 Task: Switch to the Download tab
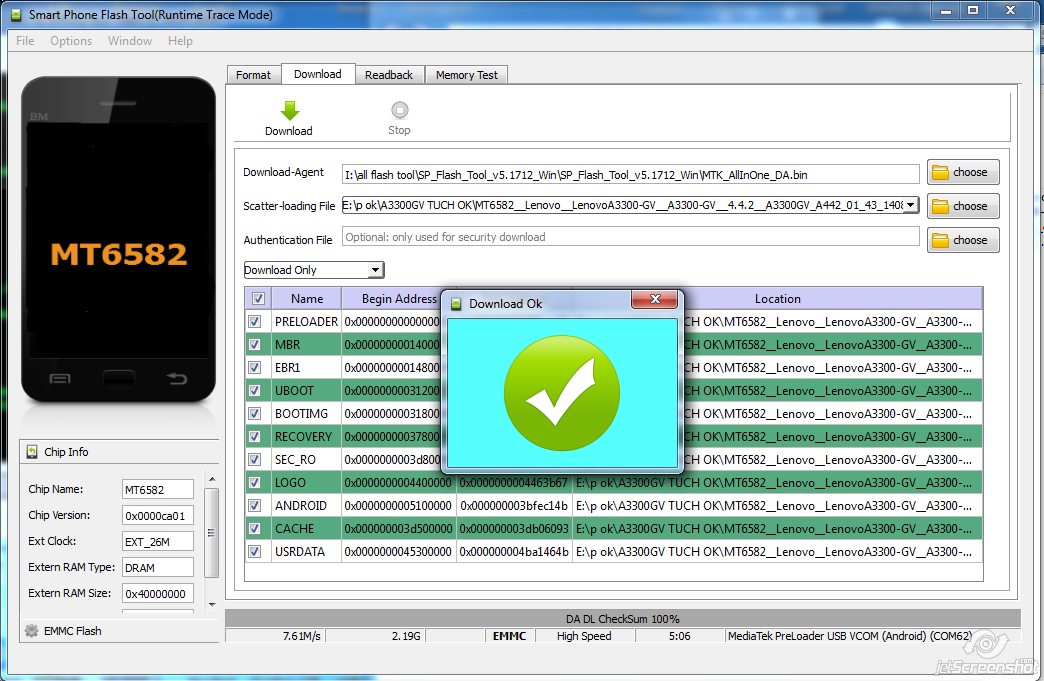(x=318, y=74)
